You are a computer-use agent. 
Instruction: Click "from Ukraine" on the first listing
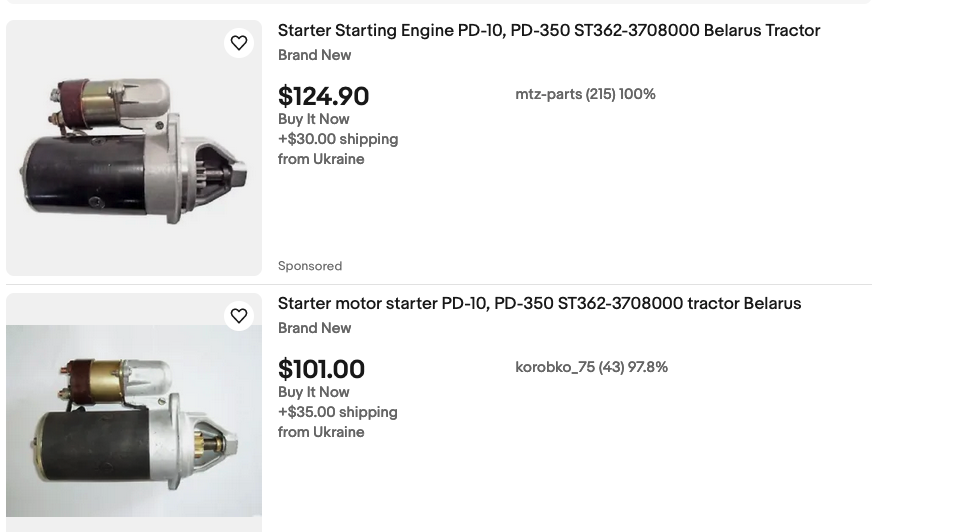point(321,159)
